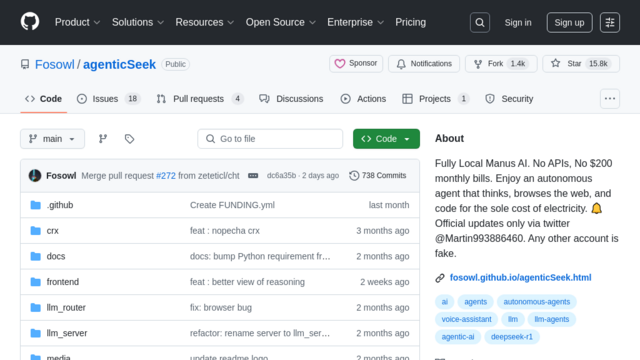The height and width of the screenshot is (360, 640).
Task: Expand the Open Source menu
Action: [281, 22]
